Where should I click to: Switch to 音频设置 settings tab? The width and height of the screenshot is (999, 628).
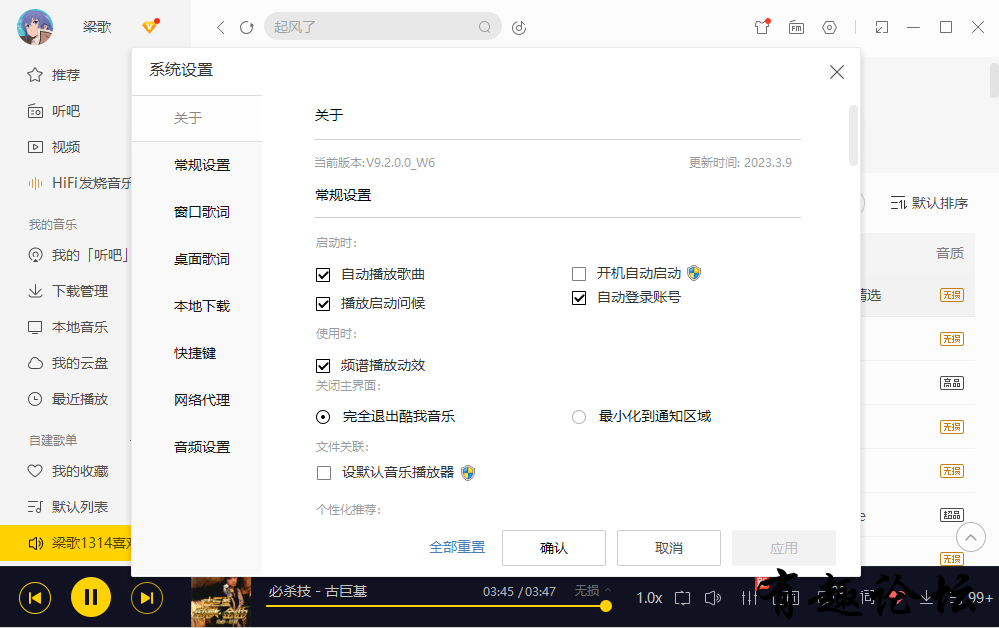coord(202,447)
